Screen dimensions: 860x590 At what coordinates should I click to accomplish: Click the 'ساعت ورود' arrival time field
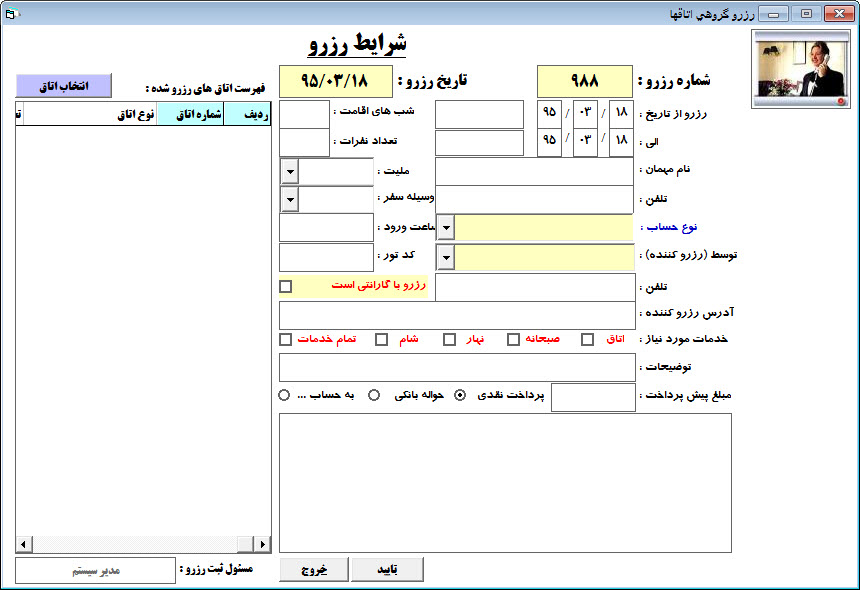tap(326, 228)
